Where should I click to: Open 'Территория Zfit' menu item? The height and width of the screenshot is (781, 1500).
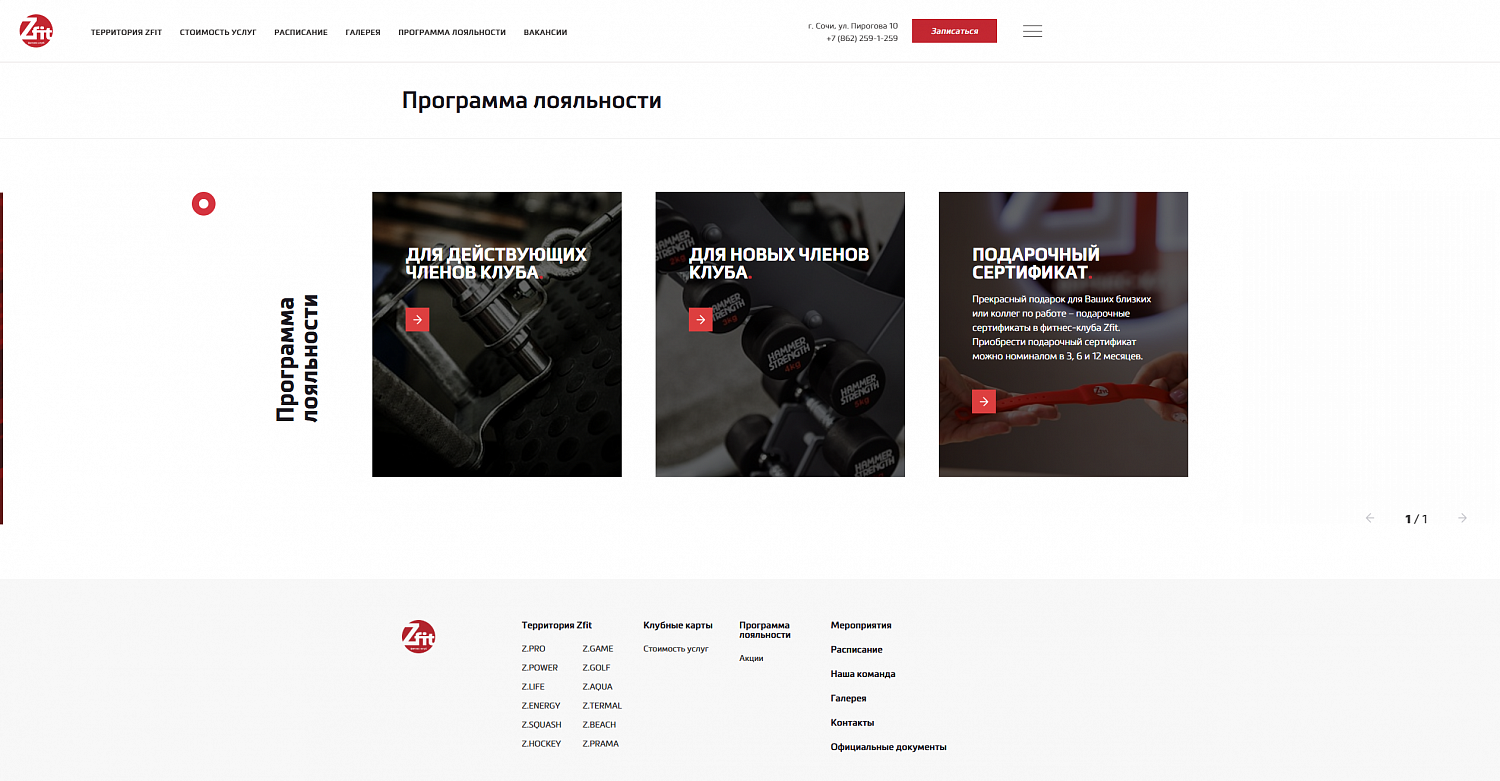126,32
